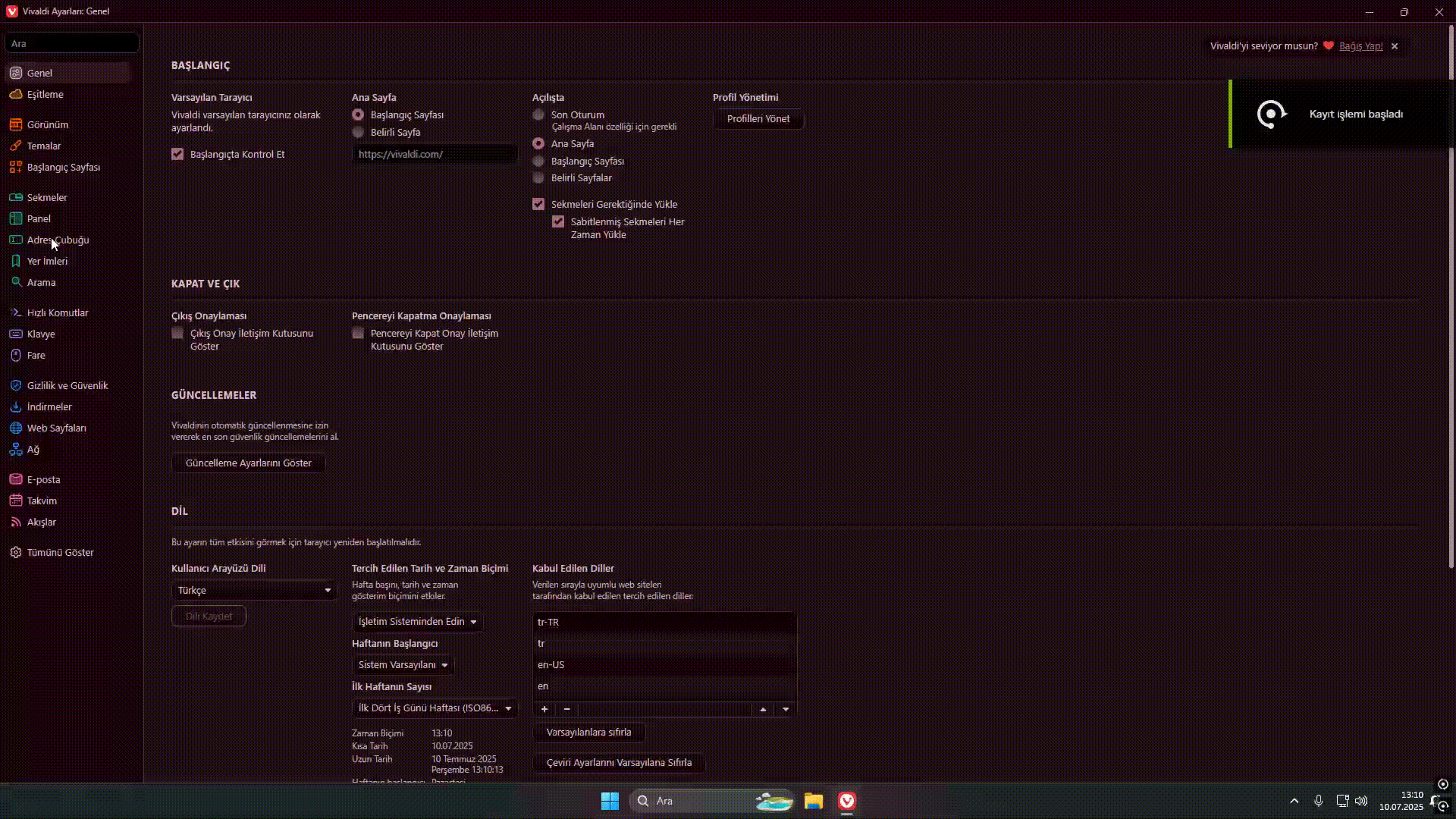Click the Windows taskbar search box

(x=711, y=802)
